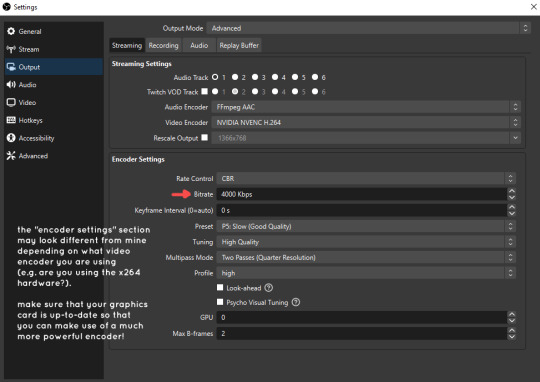Screen dimensions: 540x382
Task: Open the Rate Control dropdown
Action: click(366, 178)
